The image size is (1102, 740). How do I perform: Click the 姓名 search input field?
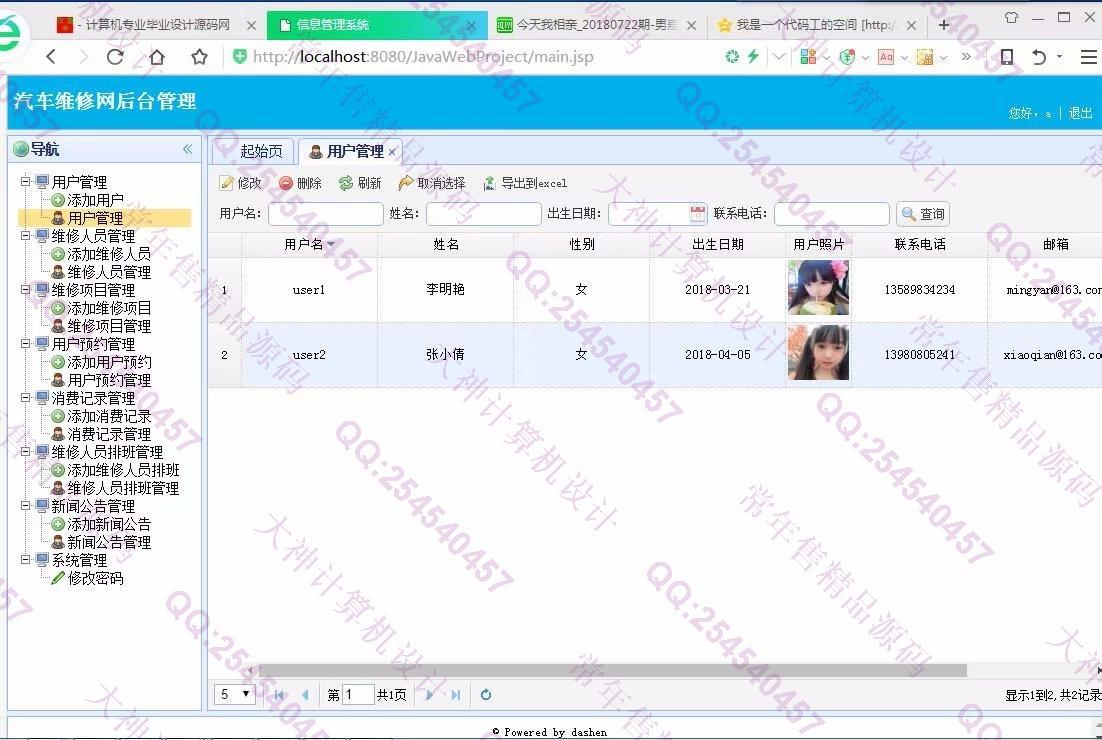(x=484, y=214)
